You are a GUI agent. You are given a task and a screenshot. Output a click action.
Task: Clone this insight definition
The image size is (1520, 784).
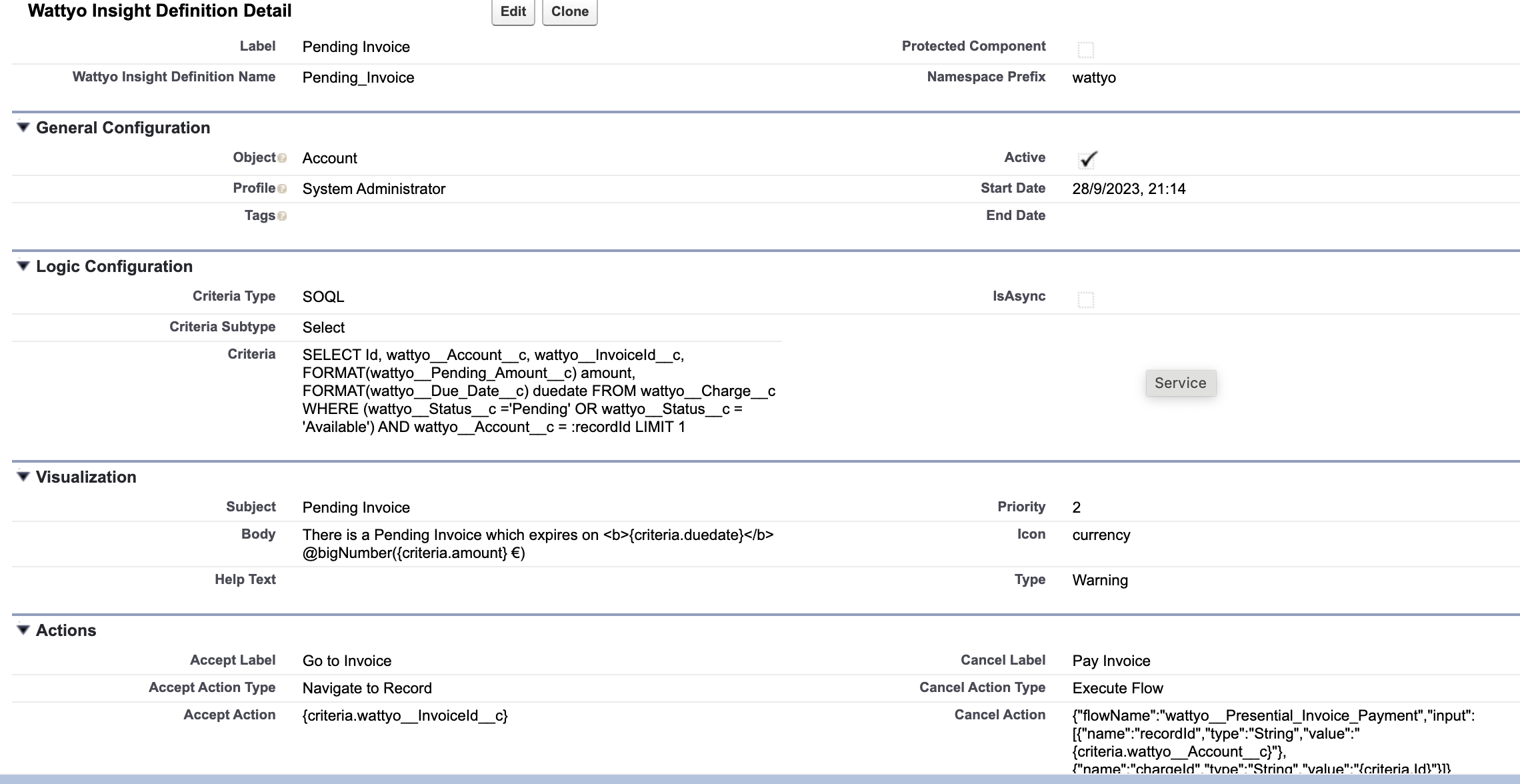570,11
